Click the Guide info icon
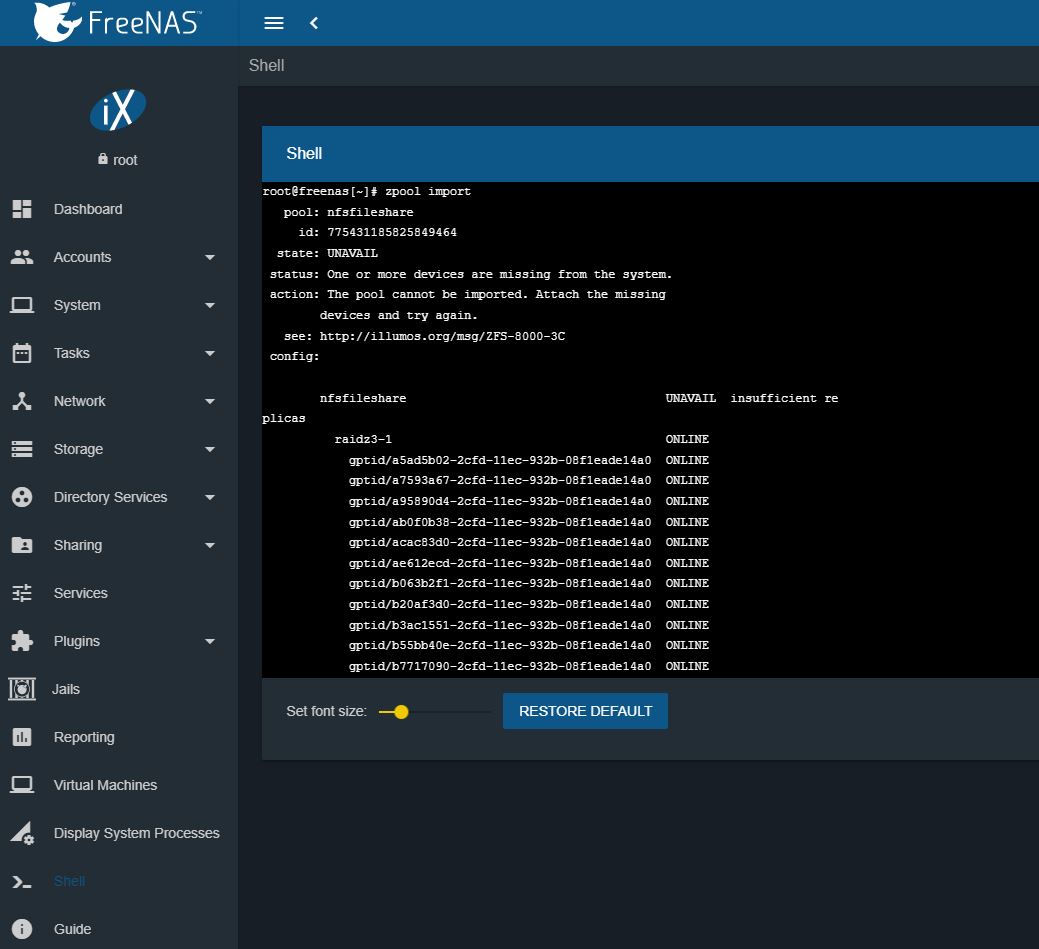 (x=22, y=929)
